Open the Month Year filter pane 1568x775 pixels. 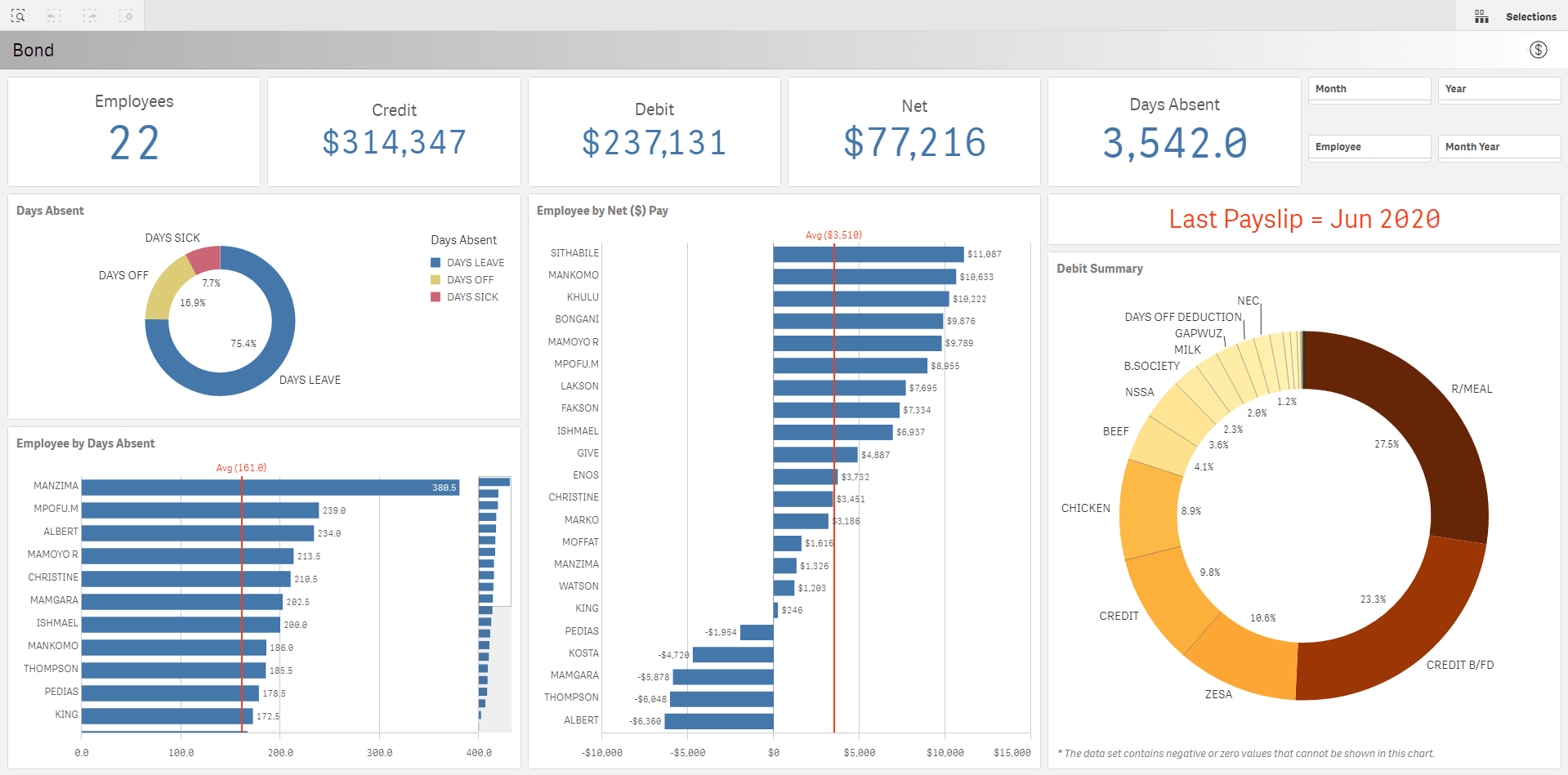[1499, 147]
